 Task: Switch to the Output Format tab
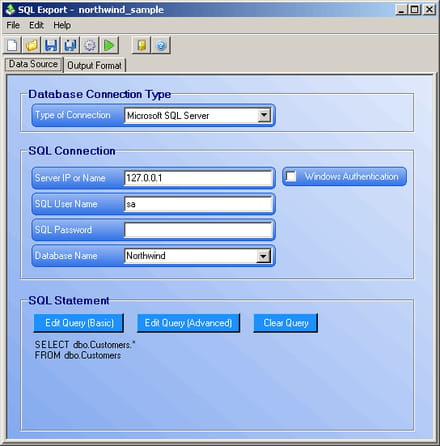coord(95,65)
